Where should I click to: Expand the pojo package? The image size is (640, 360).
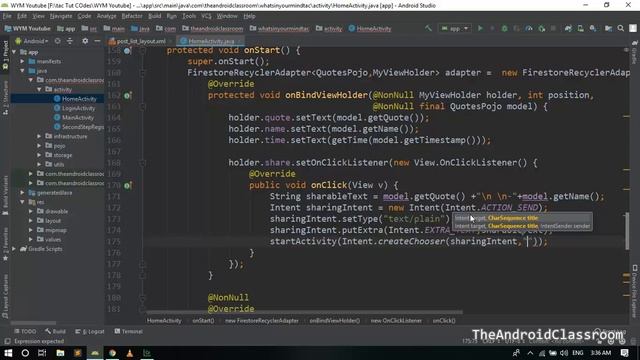point(39,146)
